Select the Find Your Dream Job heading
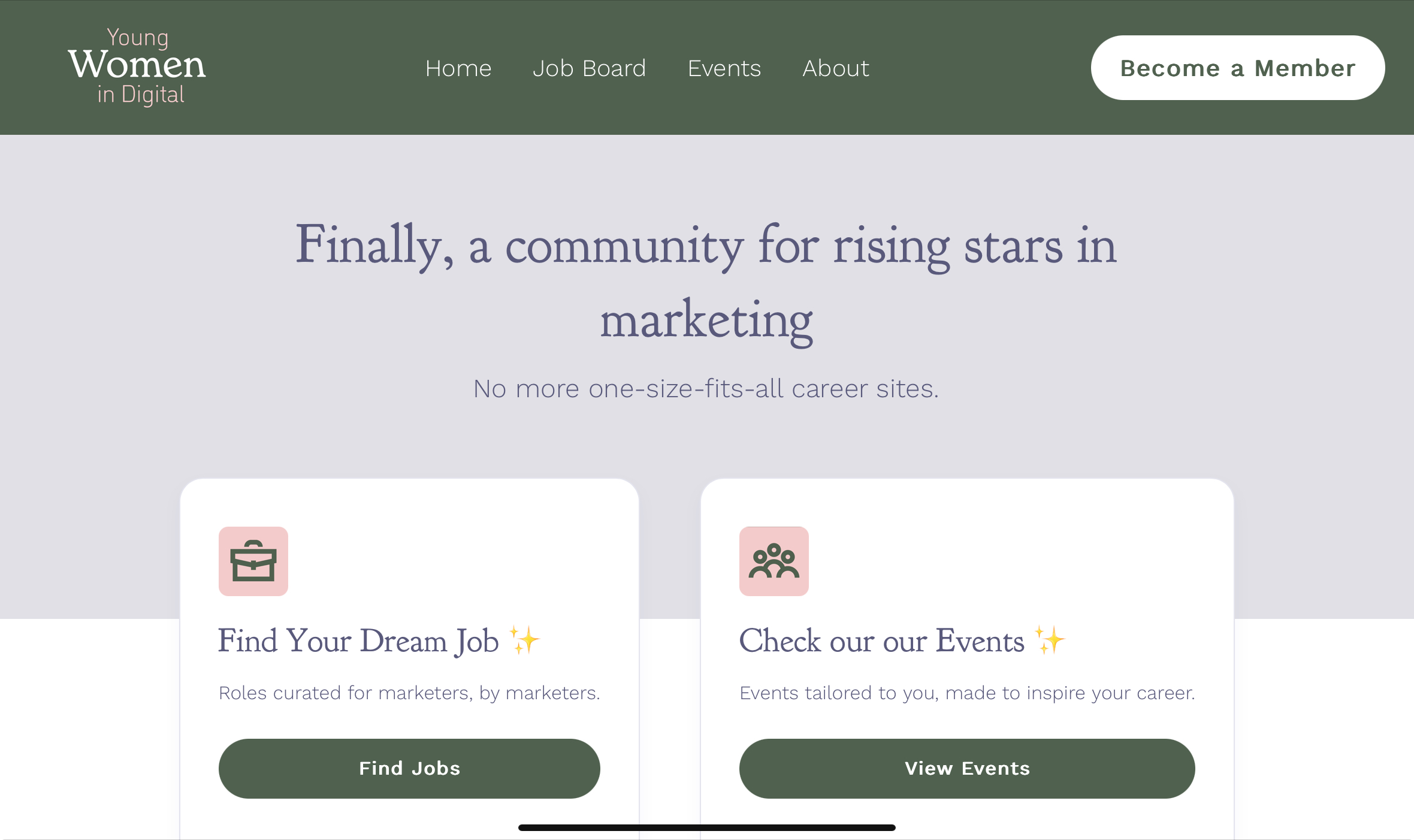This screenshot has height=840, width=1414. (358, 641)
